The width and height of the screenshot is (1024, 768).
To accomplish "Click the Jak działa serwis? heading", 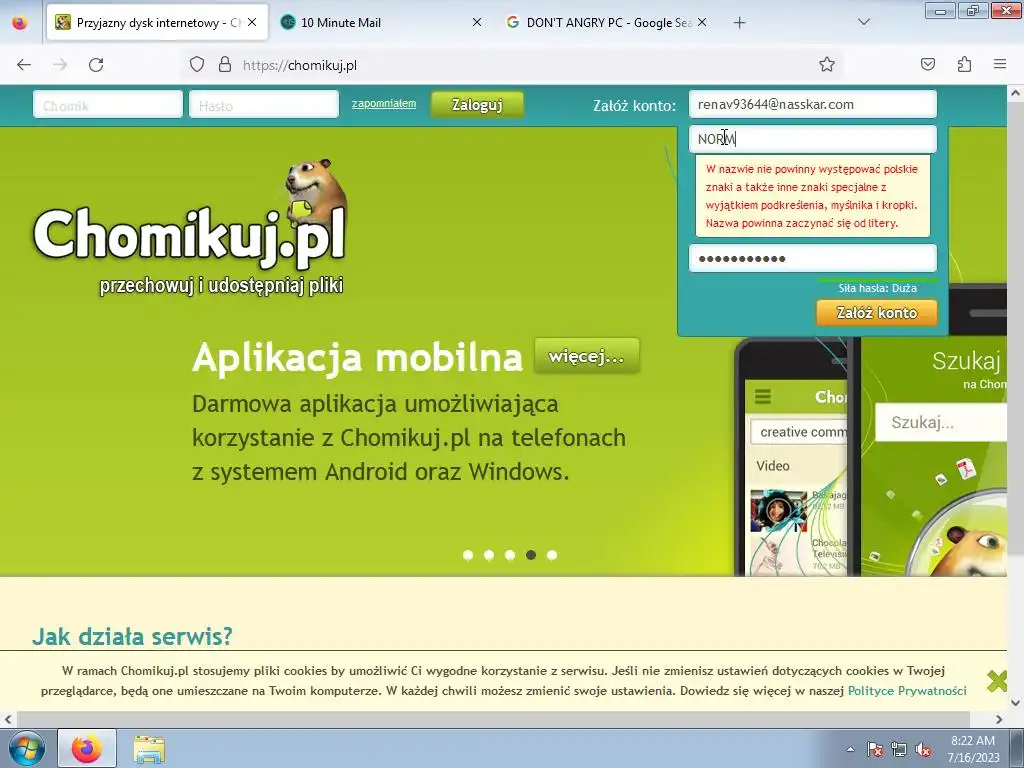I will click(x=132, y=636).
